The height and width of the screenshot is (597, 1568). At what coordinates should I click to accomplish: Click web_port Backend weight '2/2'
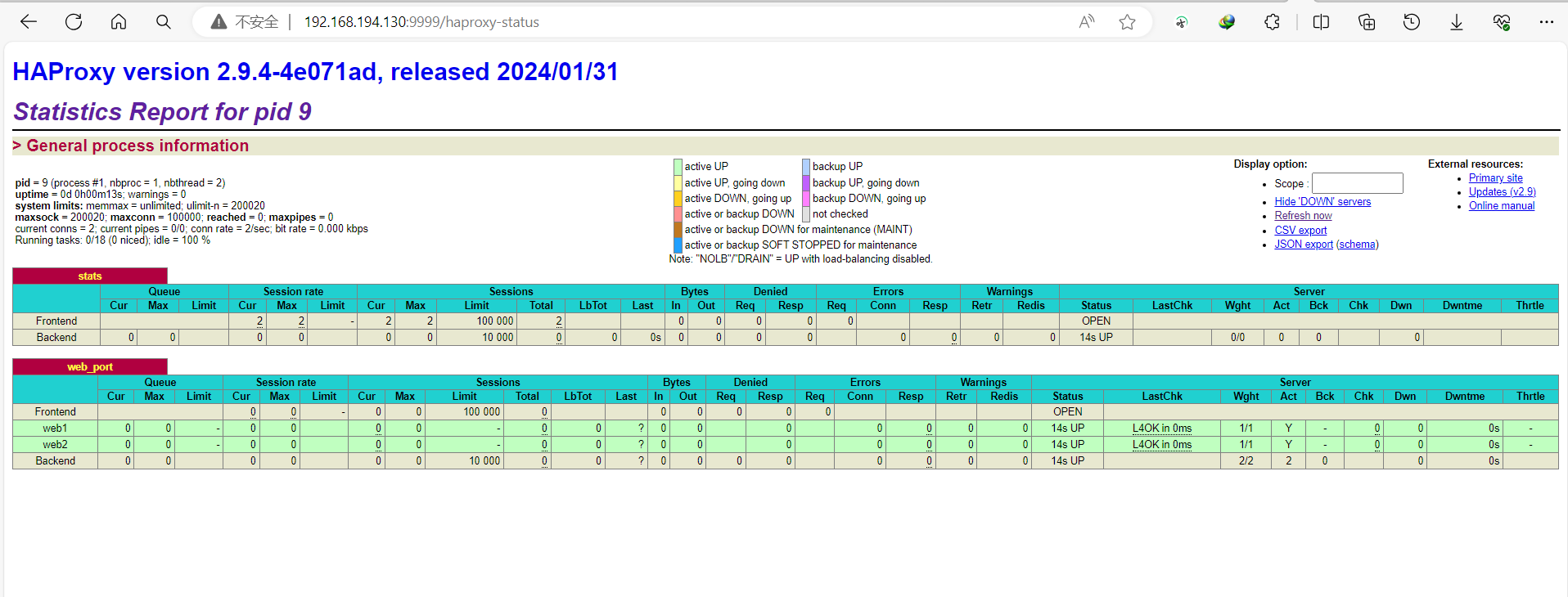(1246, 461)
